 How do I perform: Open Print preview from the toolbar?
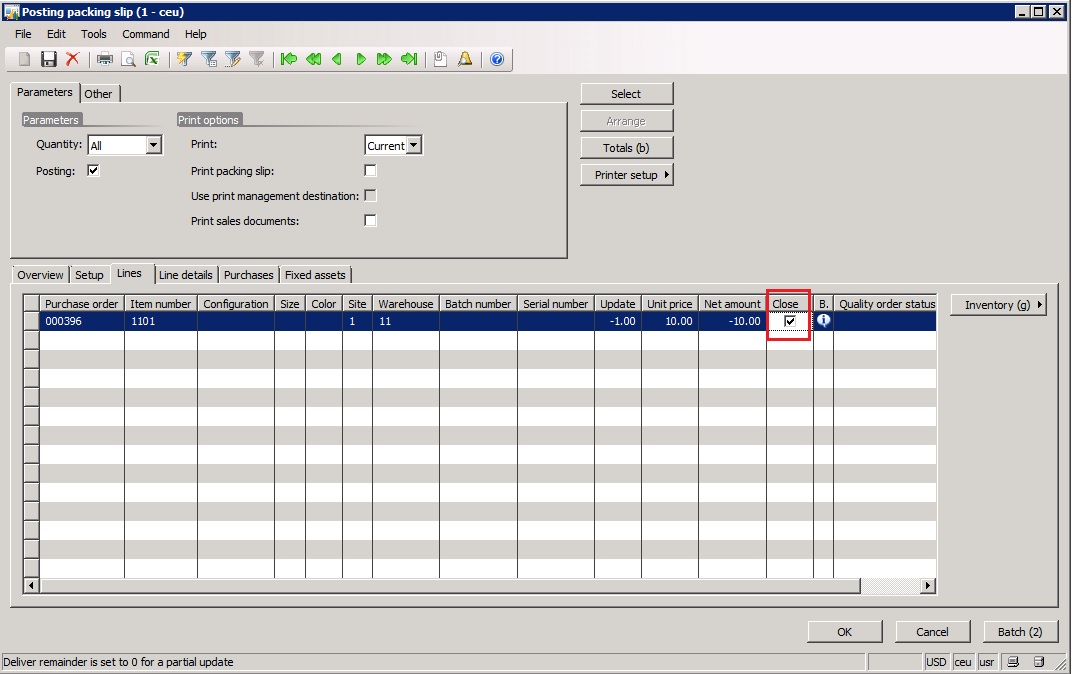pyautogui.click(x=128, y=60)
